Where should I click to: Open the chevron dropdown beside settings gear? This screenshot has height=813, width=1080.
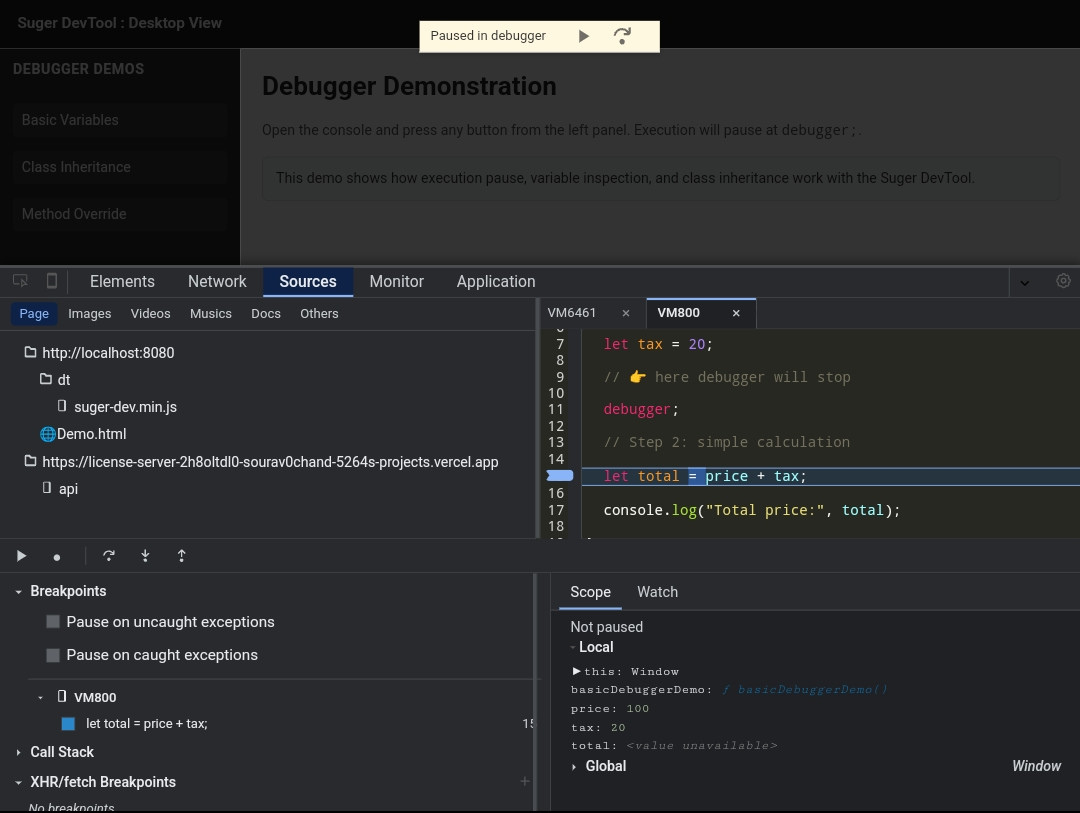(1025, 282)
